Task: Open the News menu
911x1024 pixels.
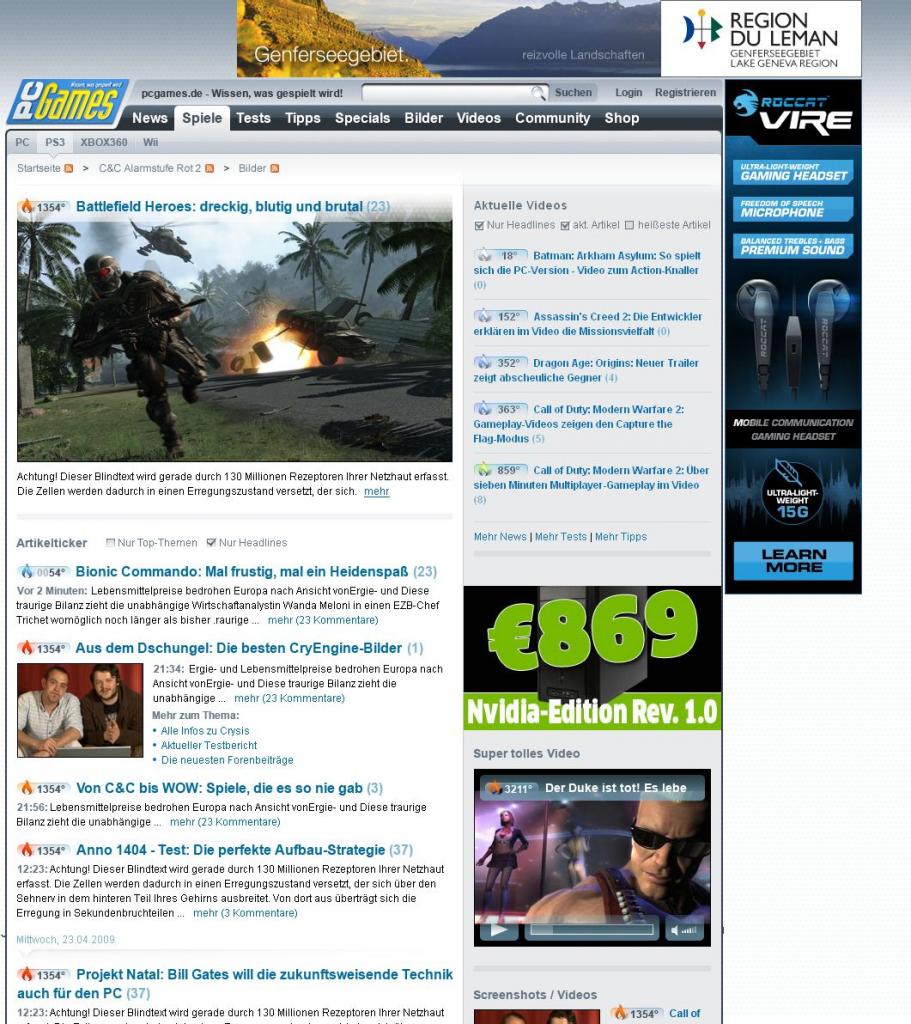Action: (x=150, y=118)
